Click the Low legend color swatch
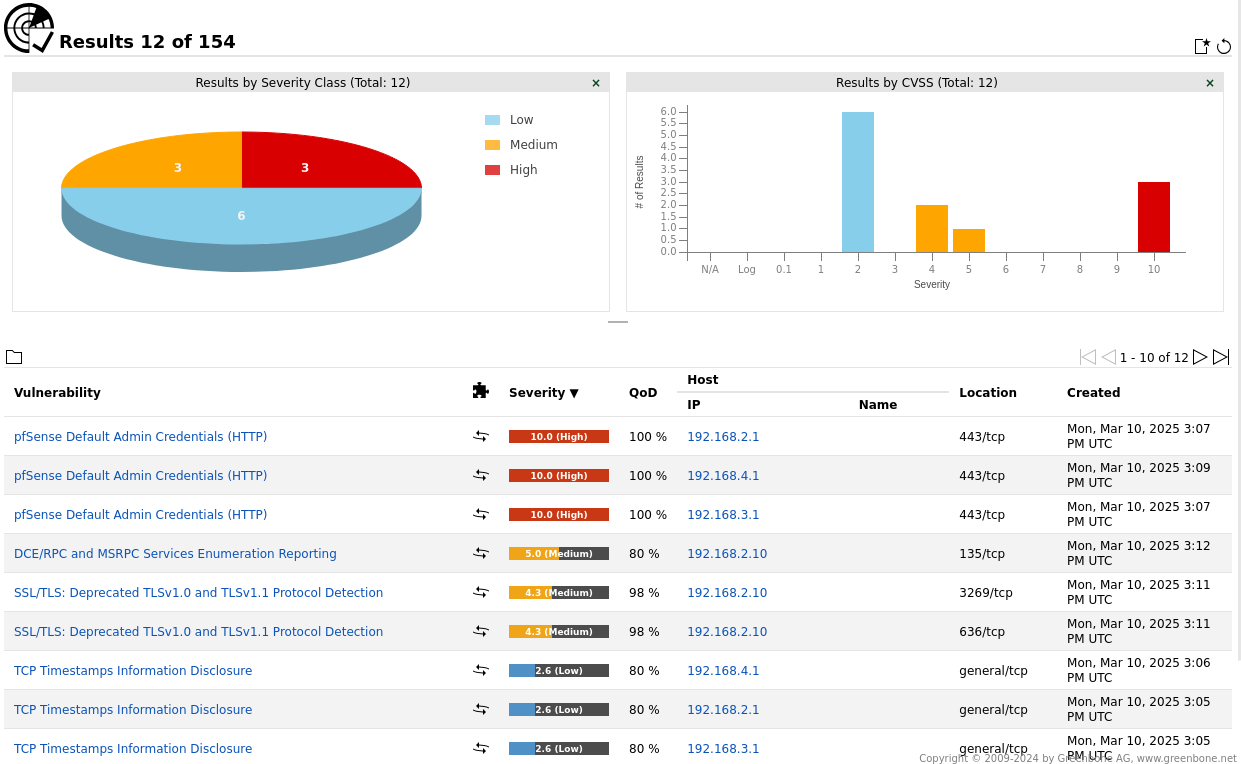 (492, 120)
